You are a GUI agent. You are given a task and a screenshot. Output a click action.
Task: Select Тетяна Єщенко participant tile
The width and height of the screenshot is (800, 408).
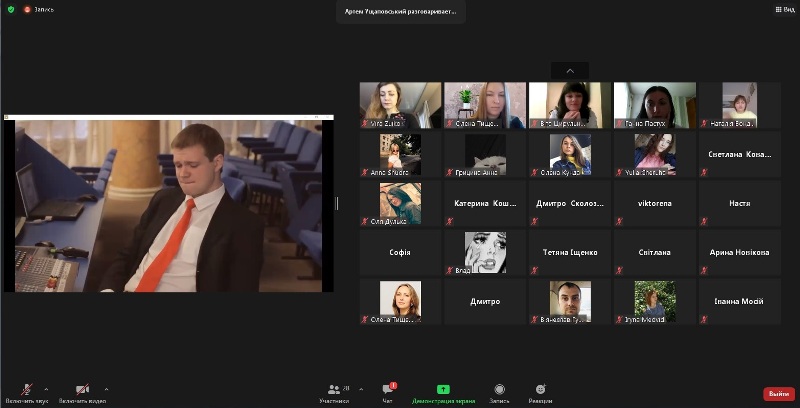coord(570,252)
